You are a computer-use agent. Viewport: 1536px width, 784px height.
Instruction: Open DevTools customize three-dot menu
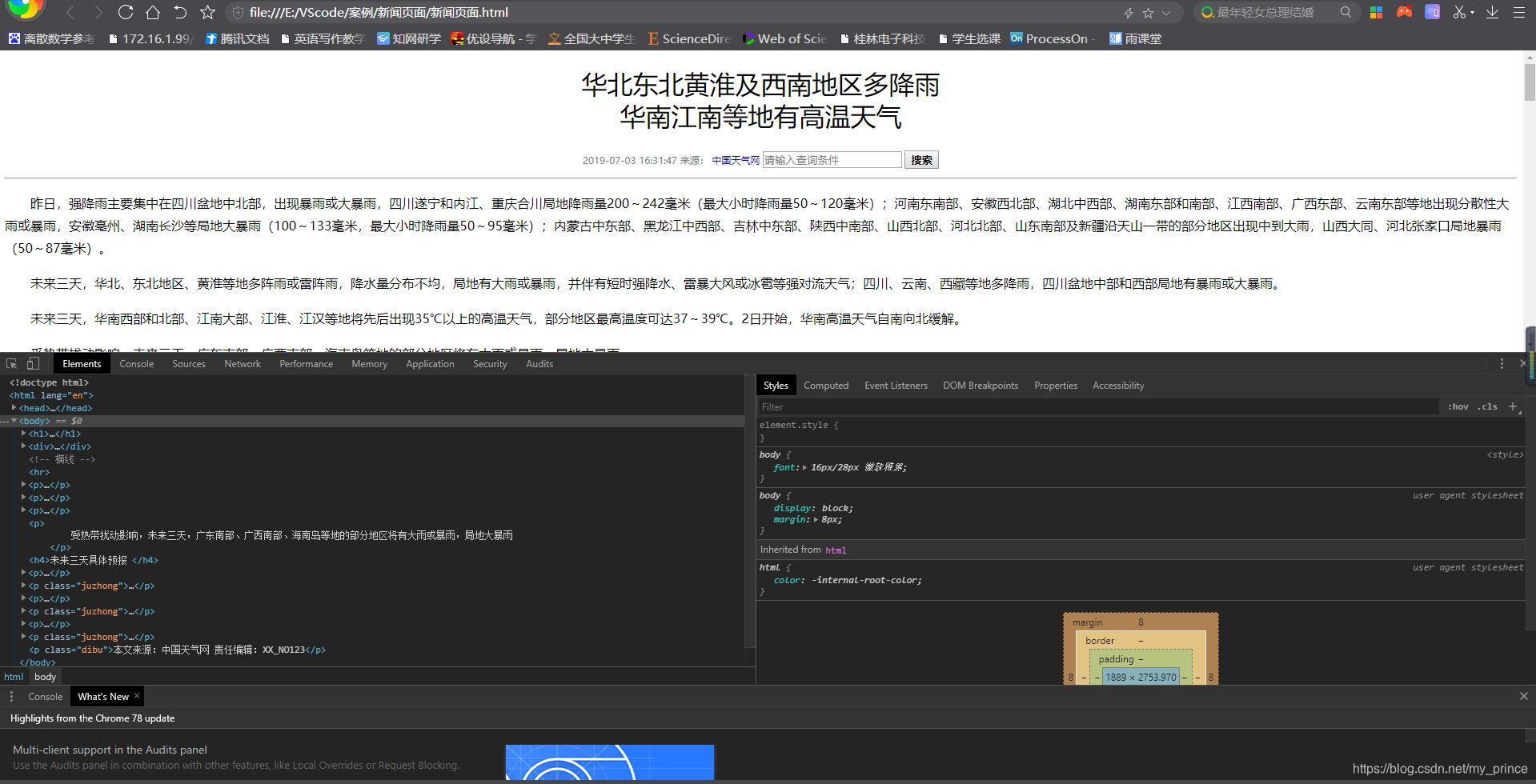click(x=1502, y=363)
